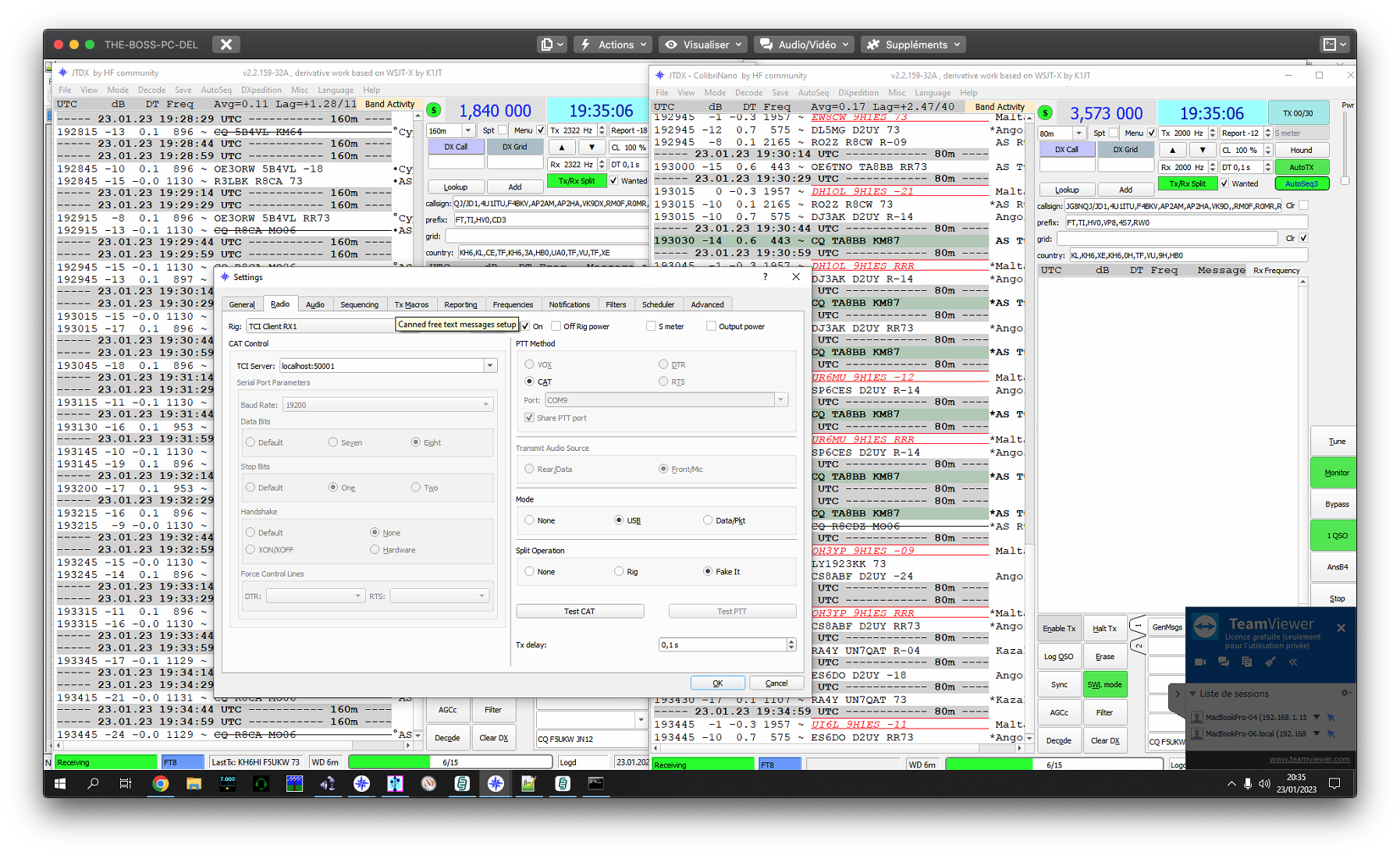Click green S status indicator in ColibriNano window
Screen dimensions: 1400x855
pos(1045,113)
